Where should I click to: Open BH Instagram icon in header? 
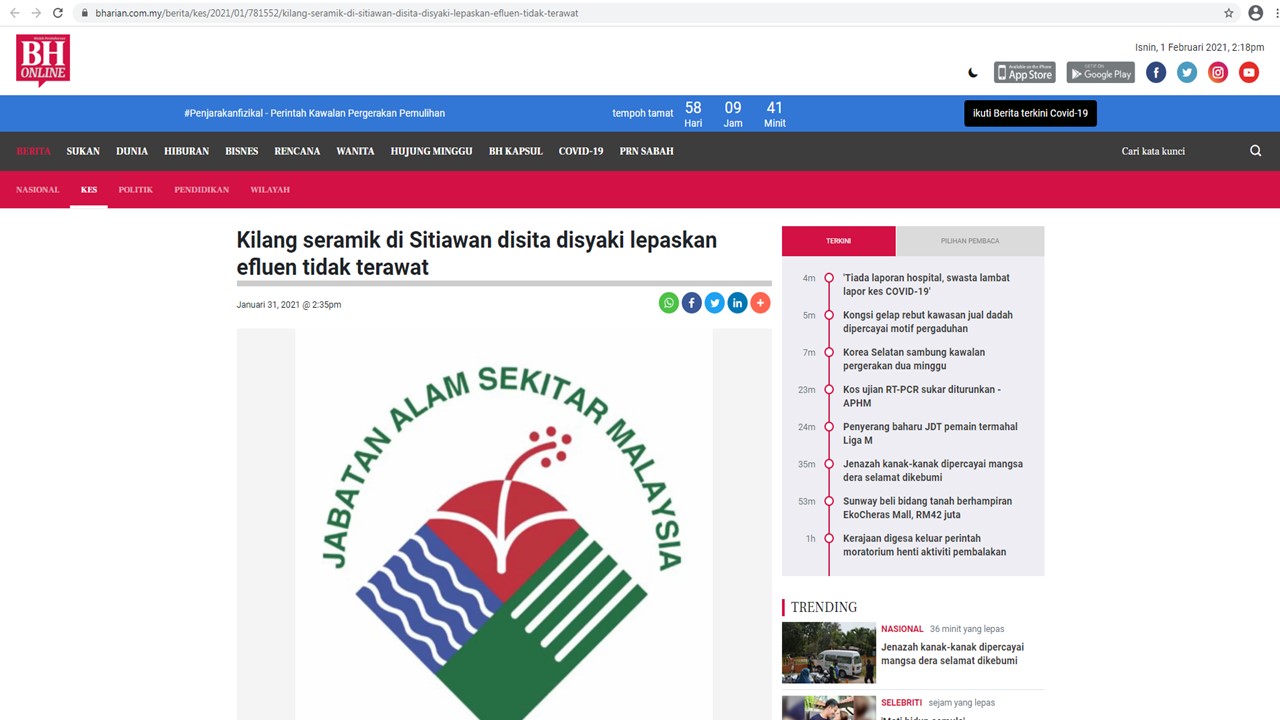coord(1218,72)
